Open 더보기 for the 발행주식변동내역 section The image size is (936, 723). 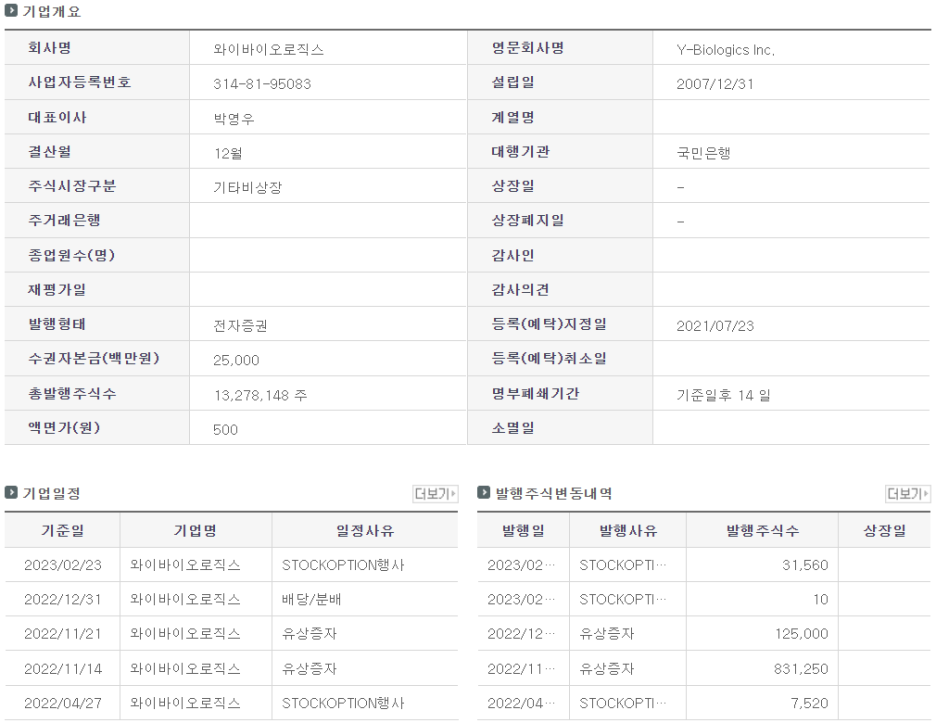[907, 494]
